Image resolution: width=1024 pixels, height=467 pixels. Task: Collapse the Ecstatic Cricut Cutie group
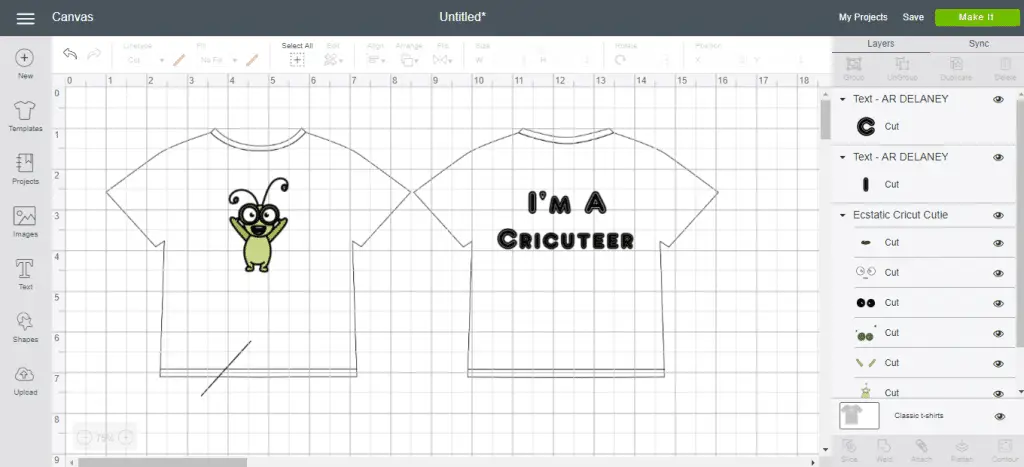(842, 216)
